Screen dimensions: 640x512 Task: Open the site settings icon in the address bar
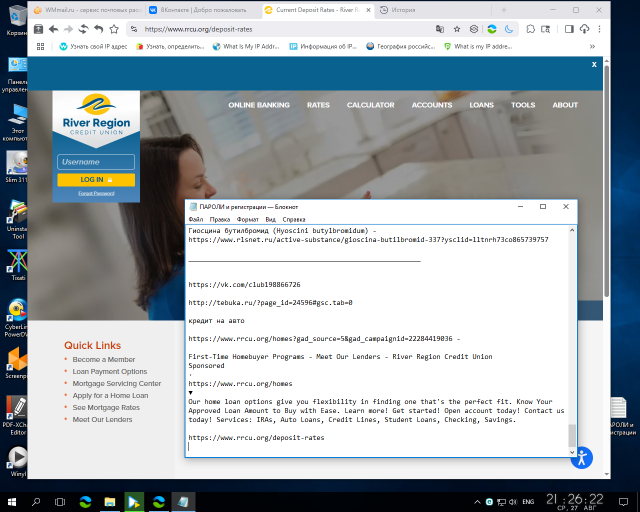pos(134,29)
